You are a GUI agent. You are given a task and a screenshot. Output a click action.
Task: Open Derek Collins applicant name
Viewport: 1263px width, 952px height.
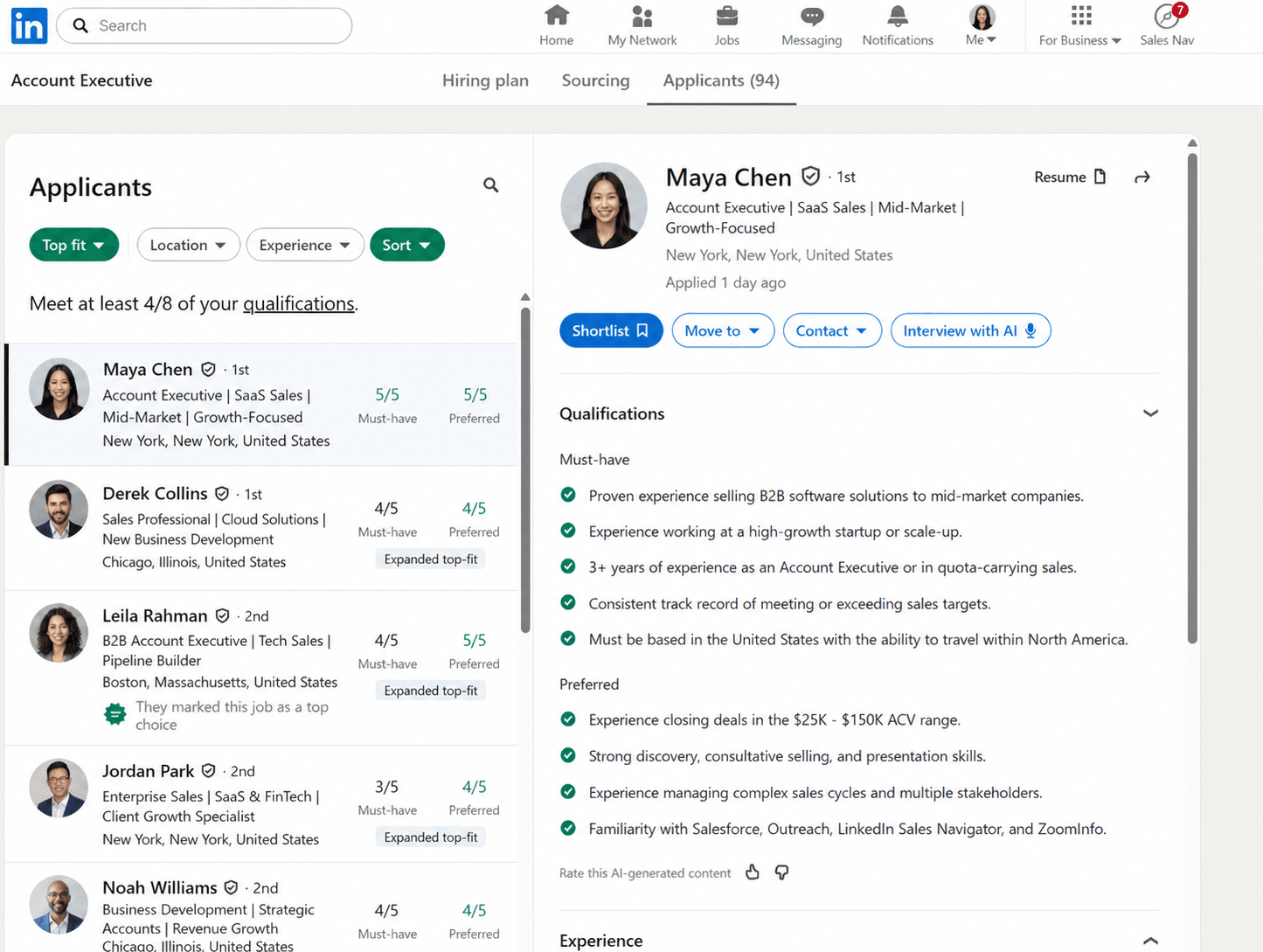pos(155,493)
